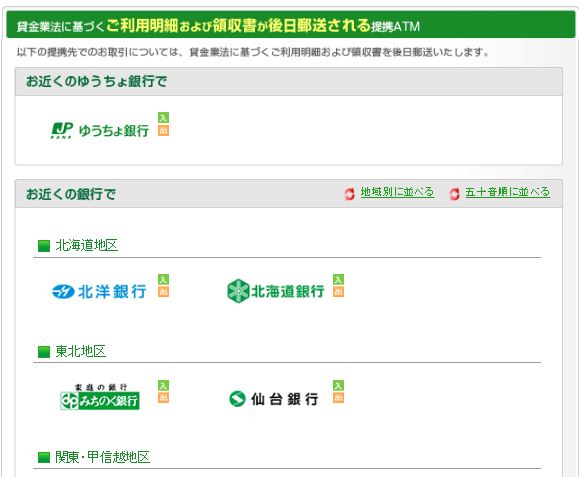This screenshot has width=583, height=477.
Task: Click orange 出 badge beside 北海道銀行
Action: pyautogui.click(x=338, y=292)
